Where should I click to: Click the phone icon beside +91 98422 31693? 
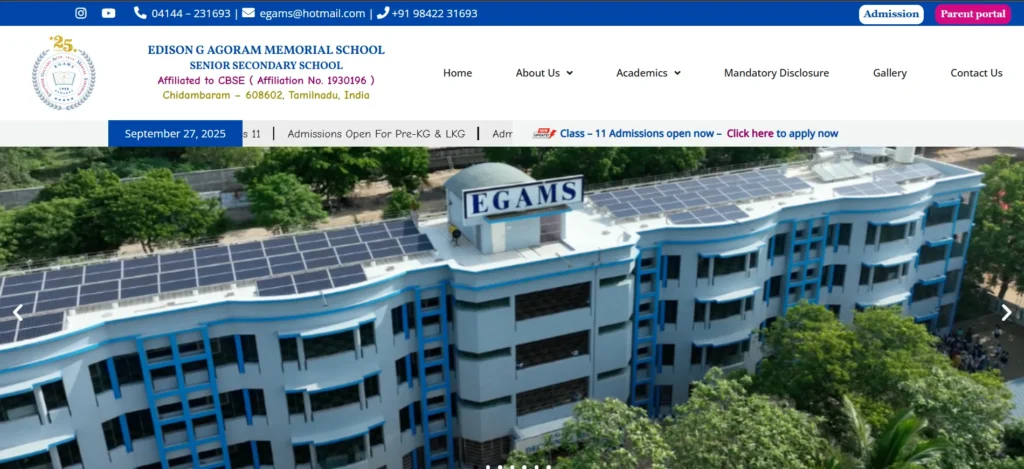[382, 13]
